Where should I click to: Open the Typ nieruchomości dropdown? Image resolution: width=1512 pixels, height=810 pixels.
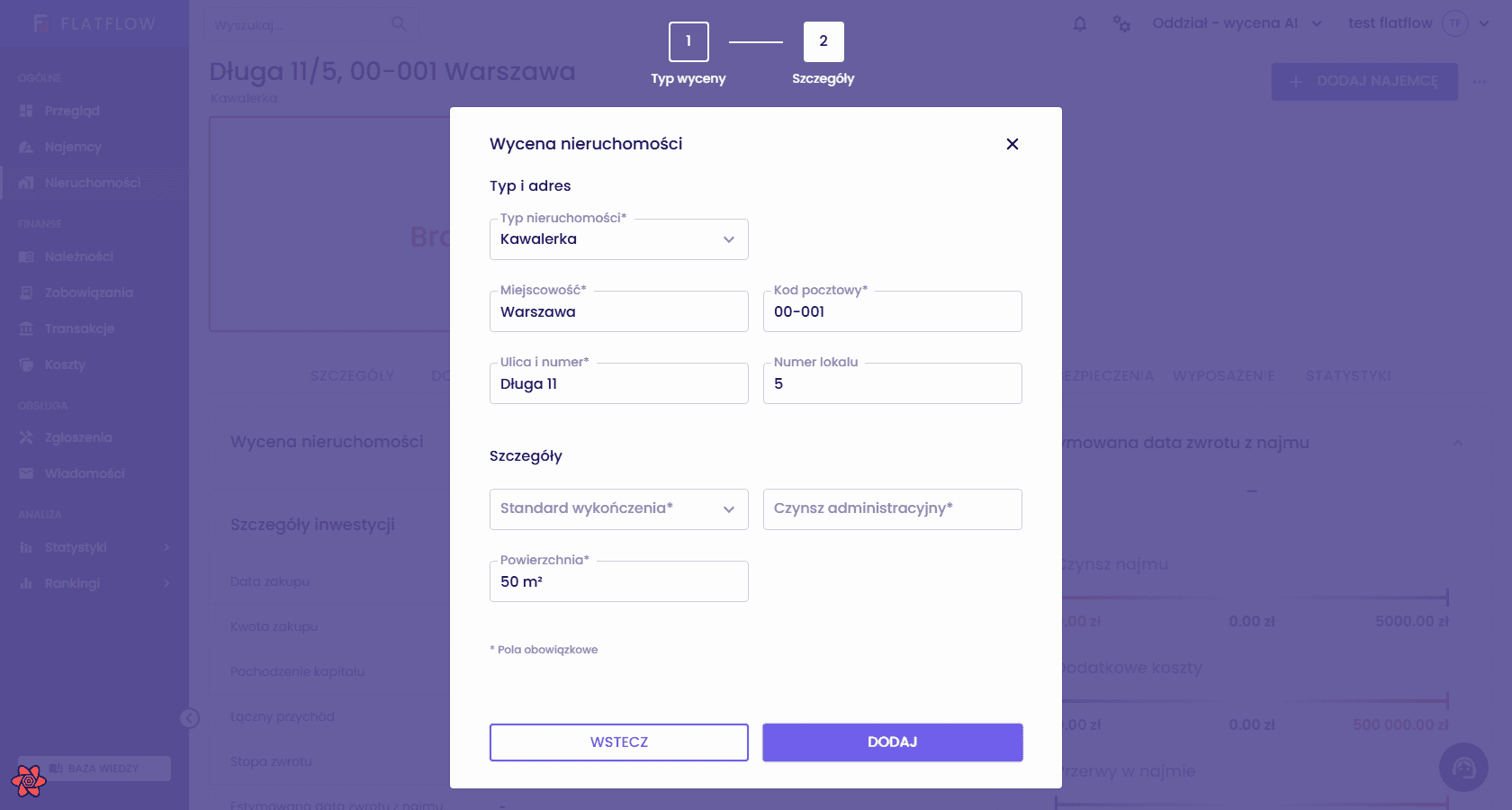pyautogui.click(x=619, y=239)
